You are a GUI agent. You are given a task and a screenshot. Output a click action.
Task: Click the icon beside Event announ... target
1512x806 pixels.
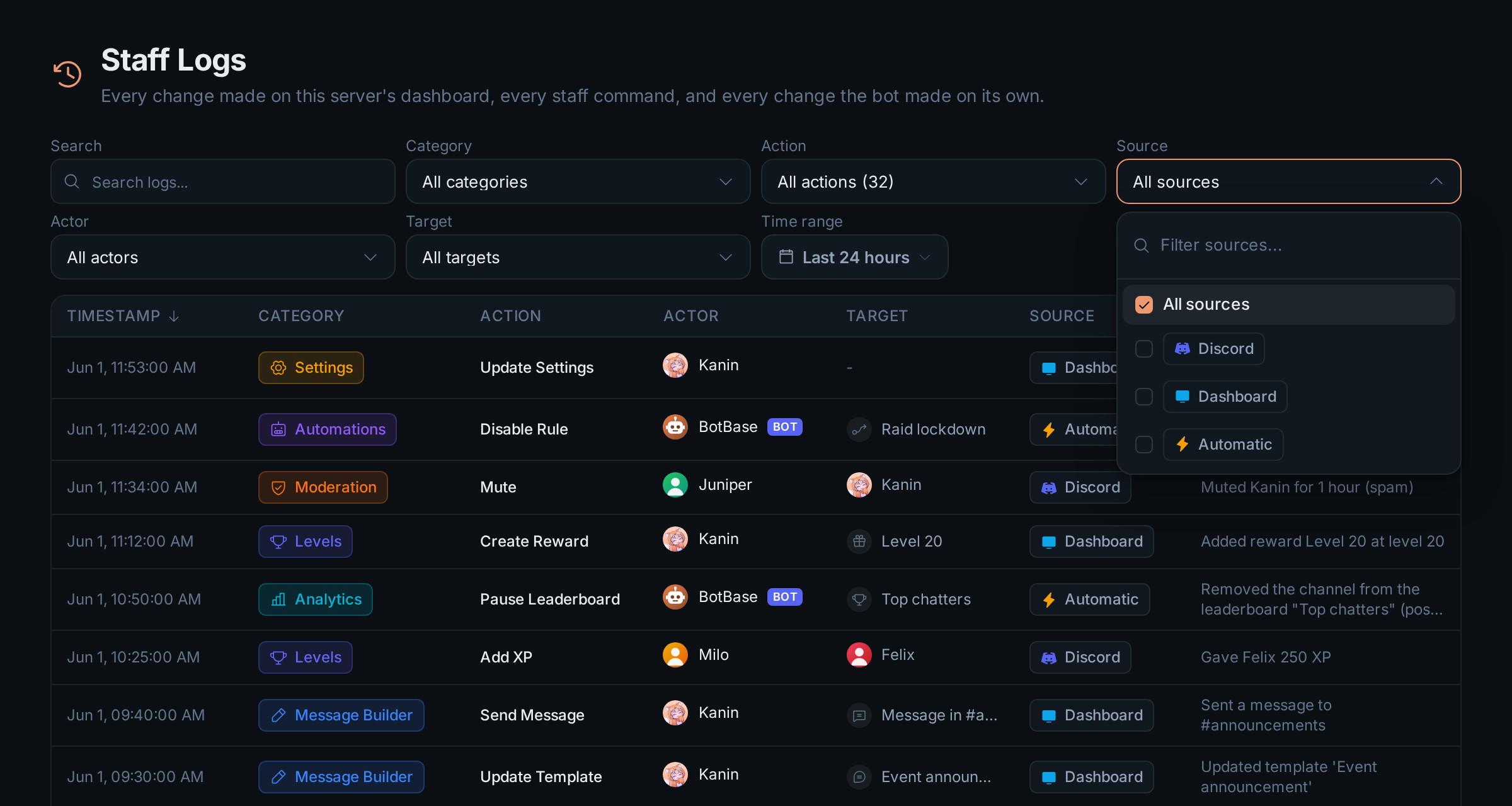[x=859, y=777]
